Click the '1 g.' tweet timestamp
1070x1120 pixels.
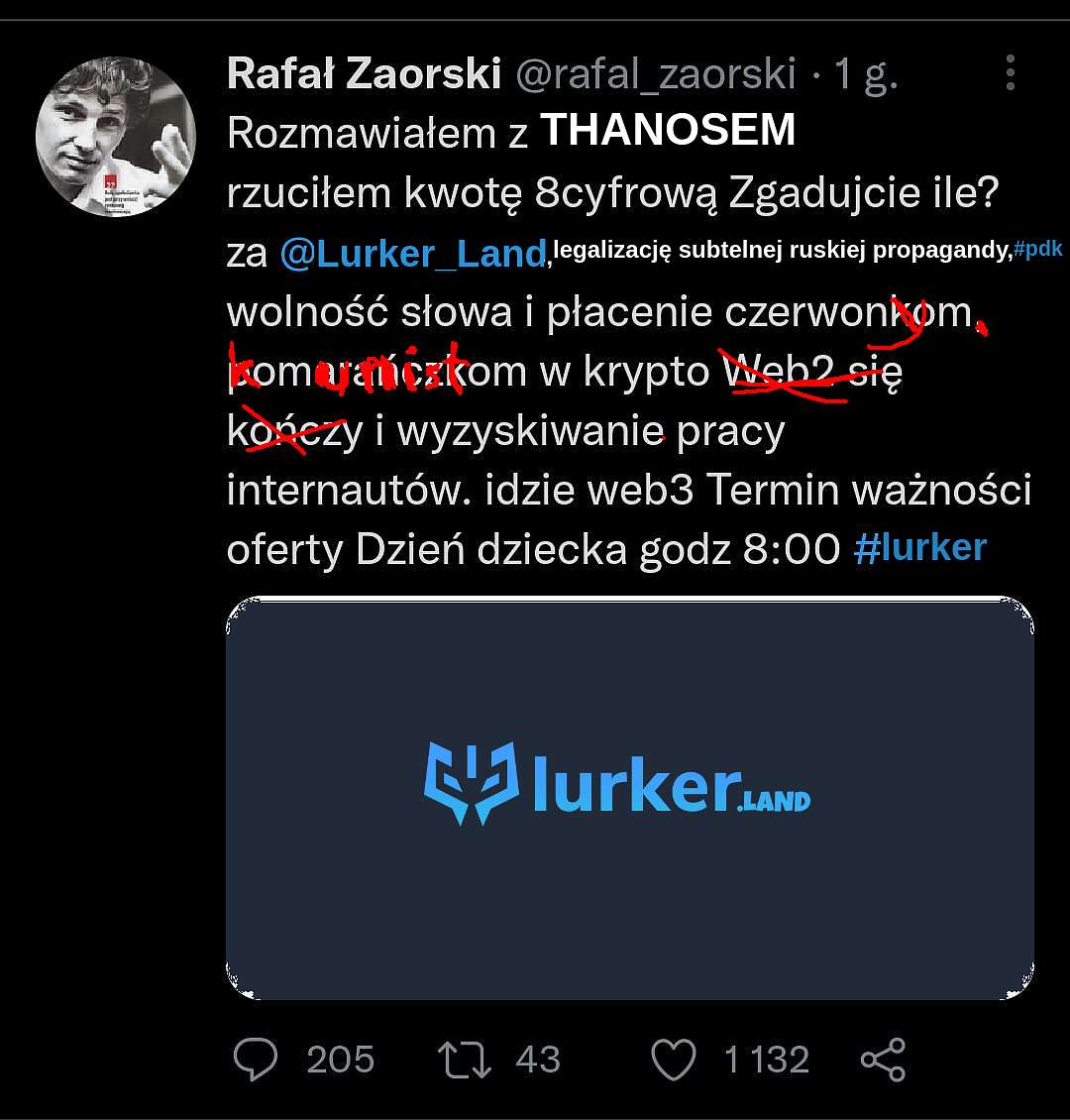tap(865, 74)
